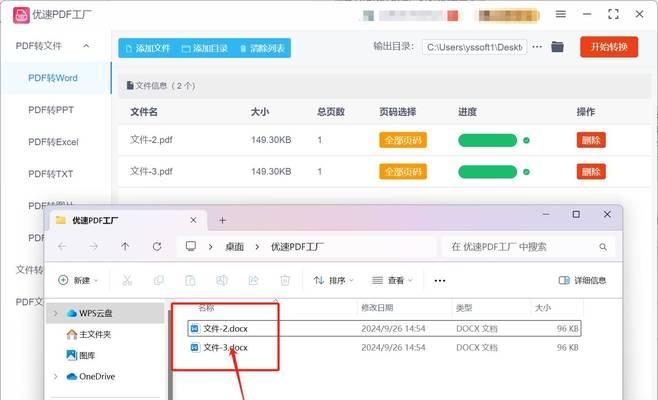Edit the output directory path field
The image size is (658, 400).
tap(474, 47)
